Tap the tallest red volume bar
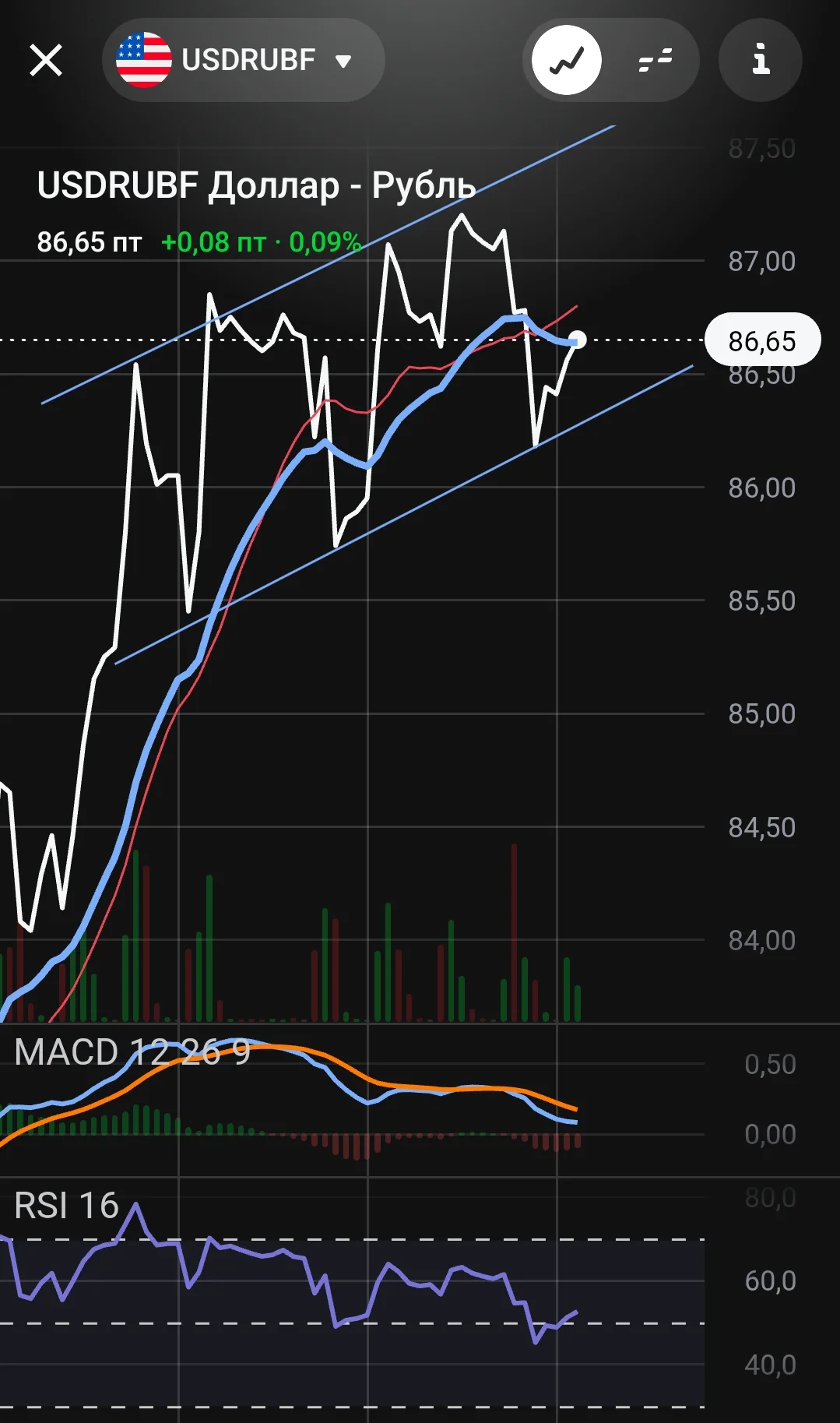The height and width of the screenshot is (1423, 840). 514,932
